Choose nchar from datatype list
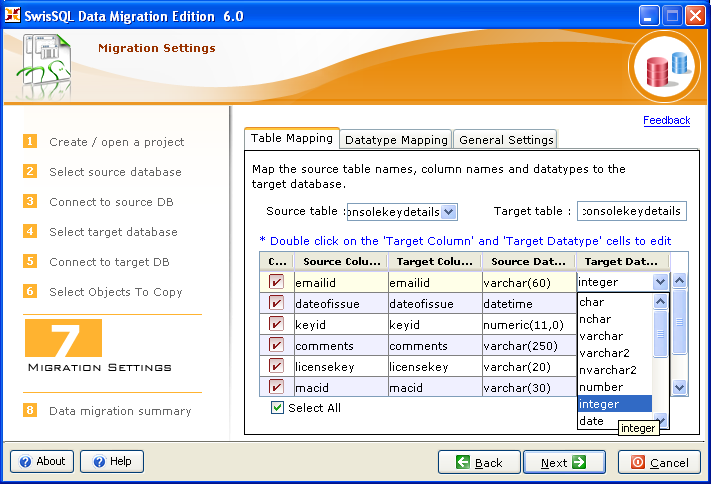The height and width of the screenshot is (484, 711). tap(615, 319)
